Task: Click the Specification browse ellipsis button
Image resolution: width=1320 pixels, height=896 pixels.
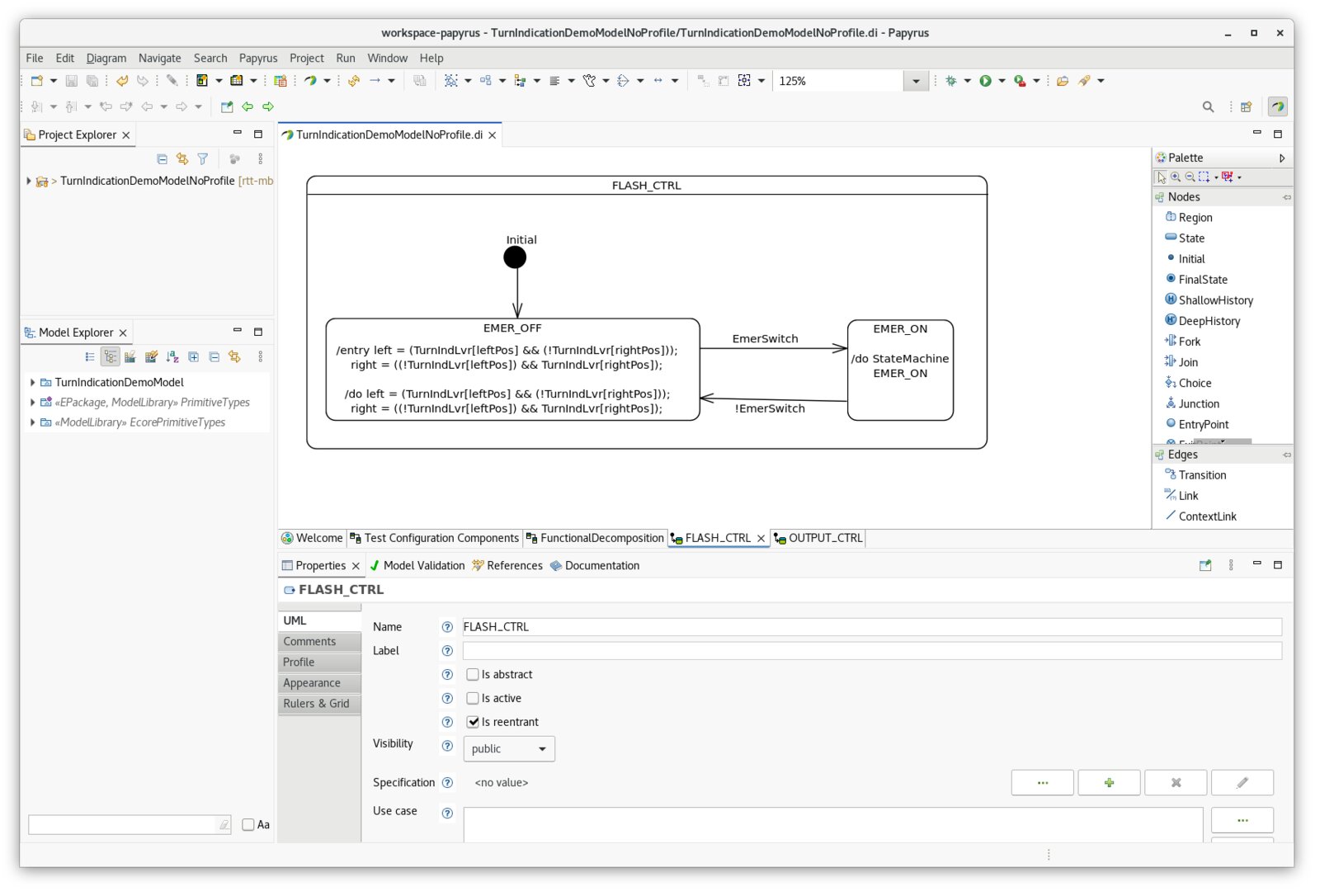Action: pyautogui.click(x=1043, y=783)
